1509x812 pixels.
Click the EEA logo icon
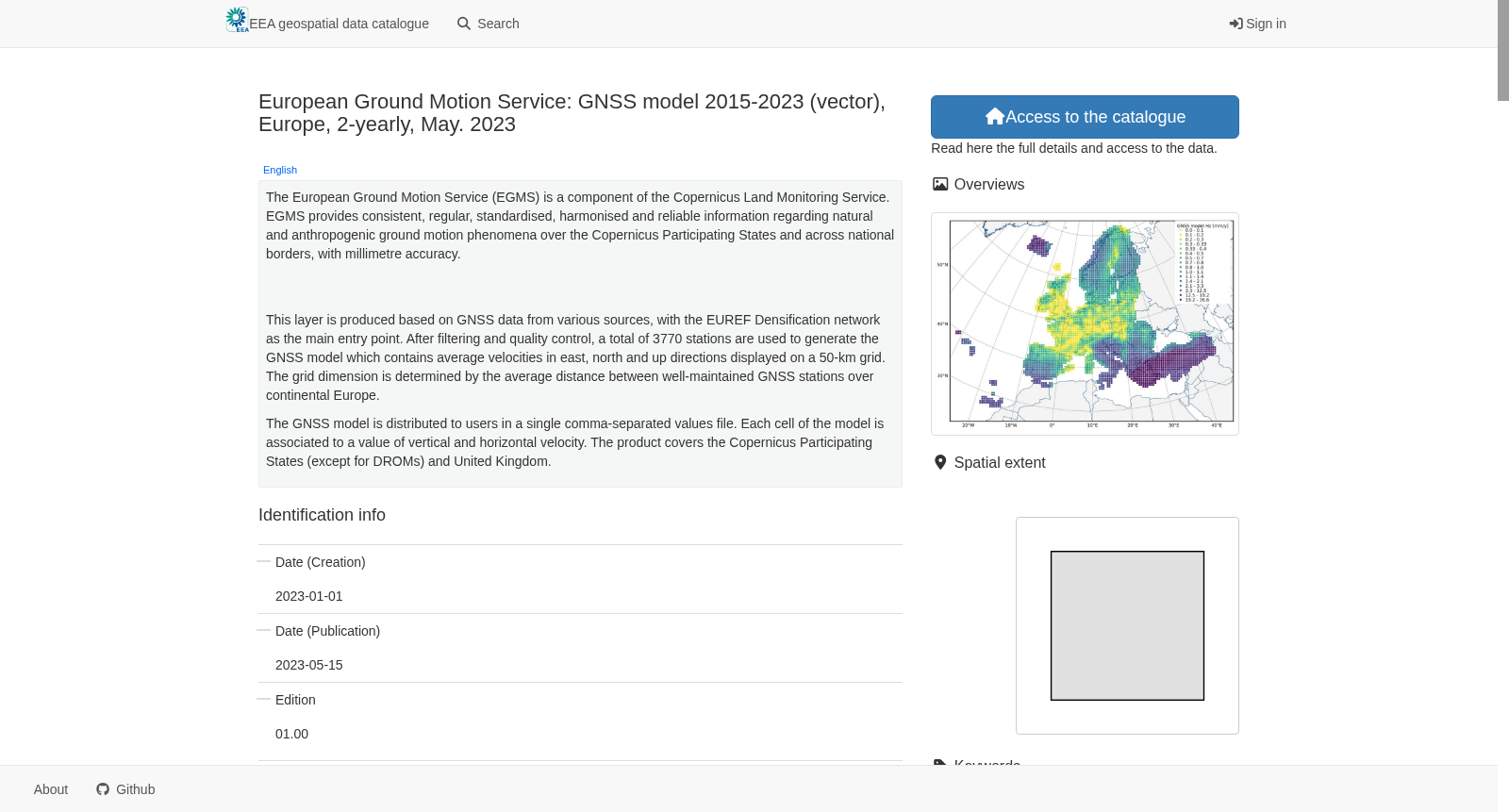click(237, 20)
